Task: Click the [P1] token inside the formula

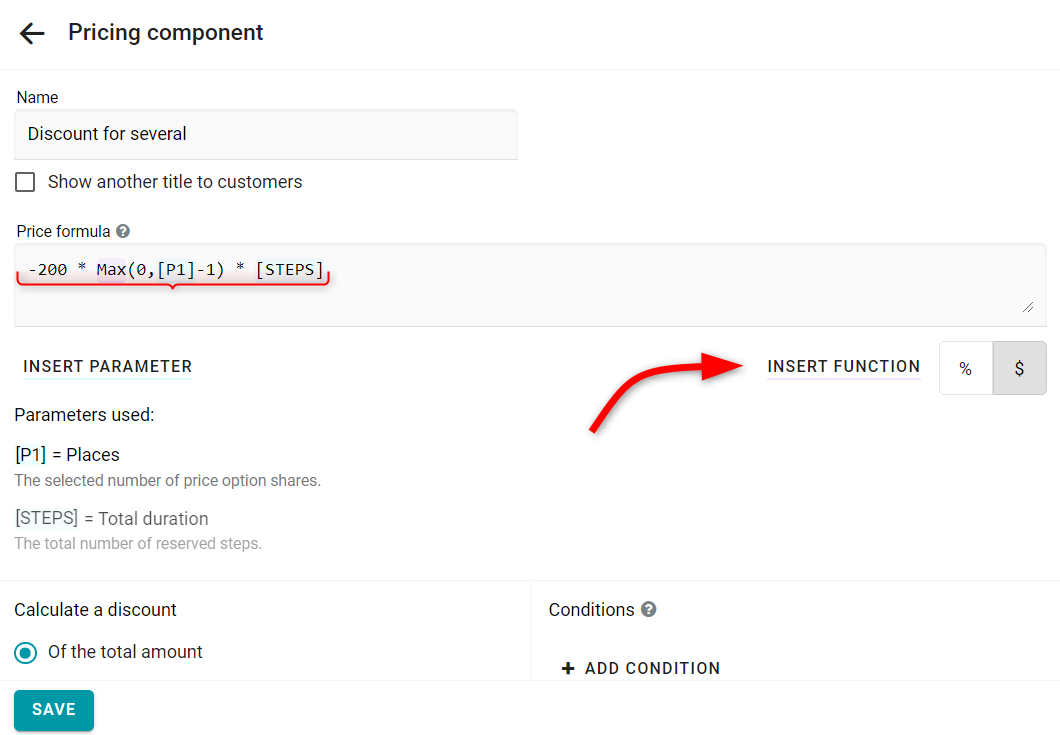Action: click(x=176, y=270)
